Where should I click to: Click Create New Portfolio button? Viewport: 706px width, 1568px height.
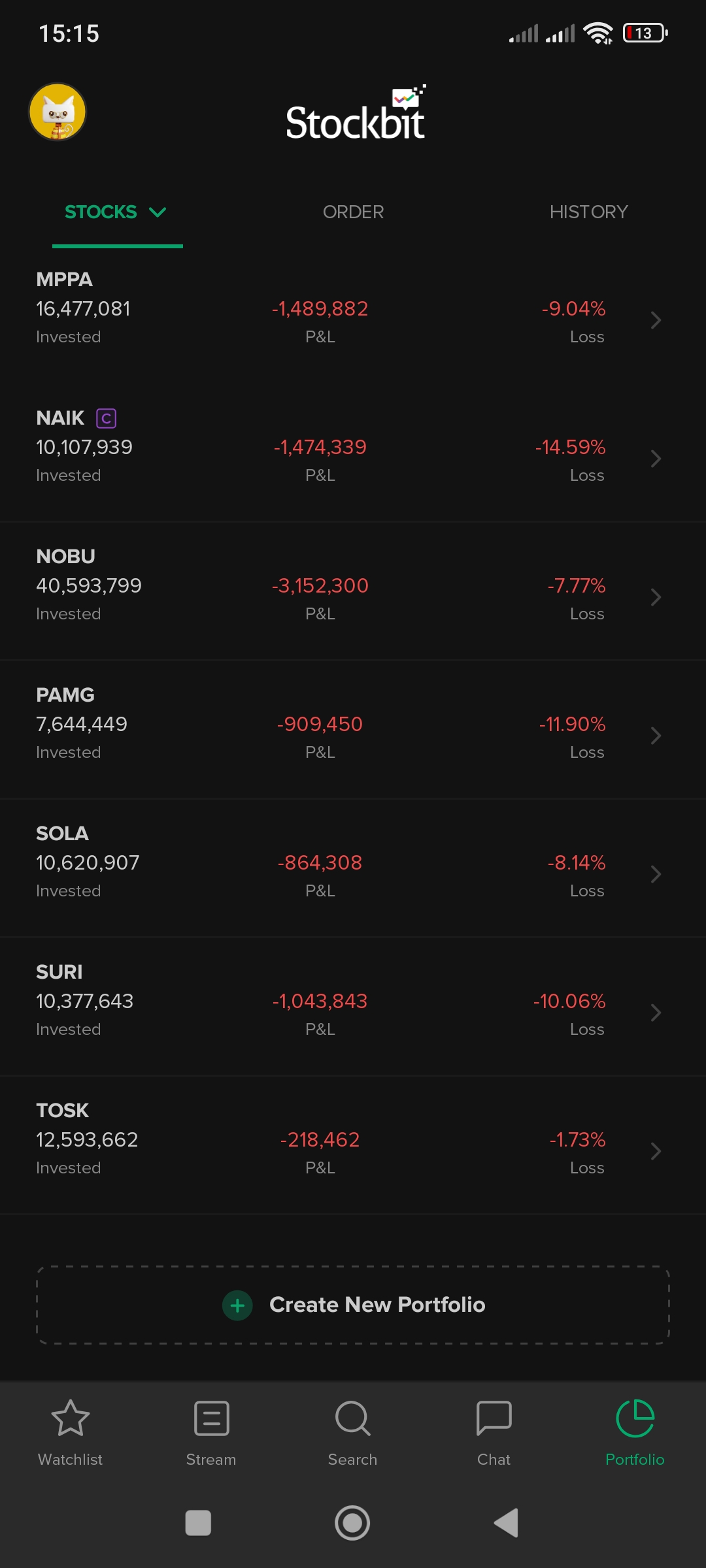[353, 1305]
